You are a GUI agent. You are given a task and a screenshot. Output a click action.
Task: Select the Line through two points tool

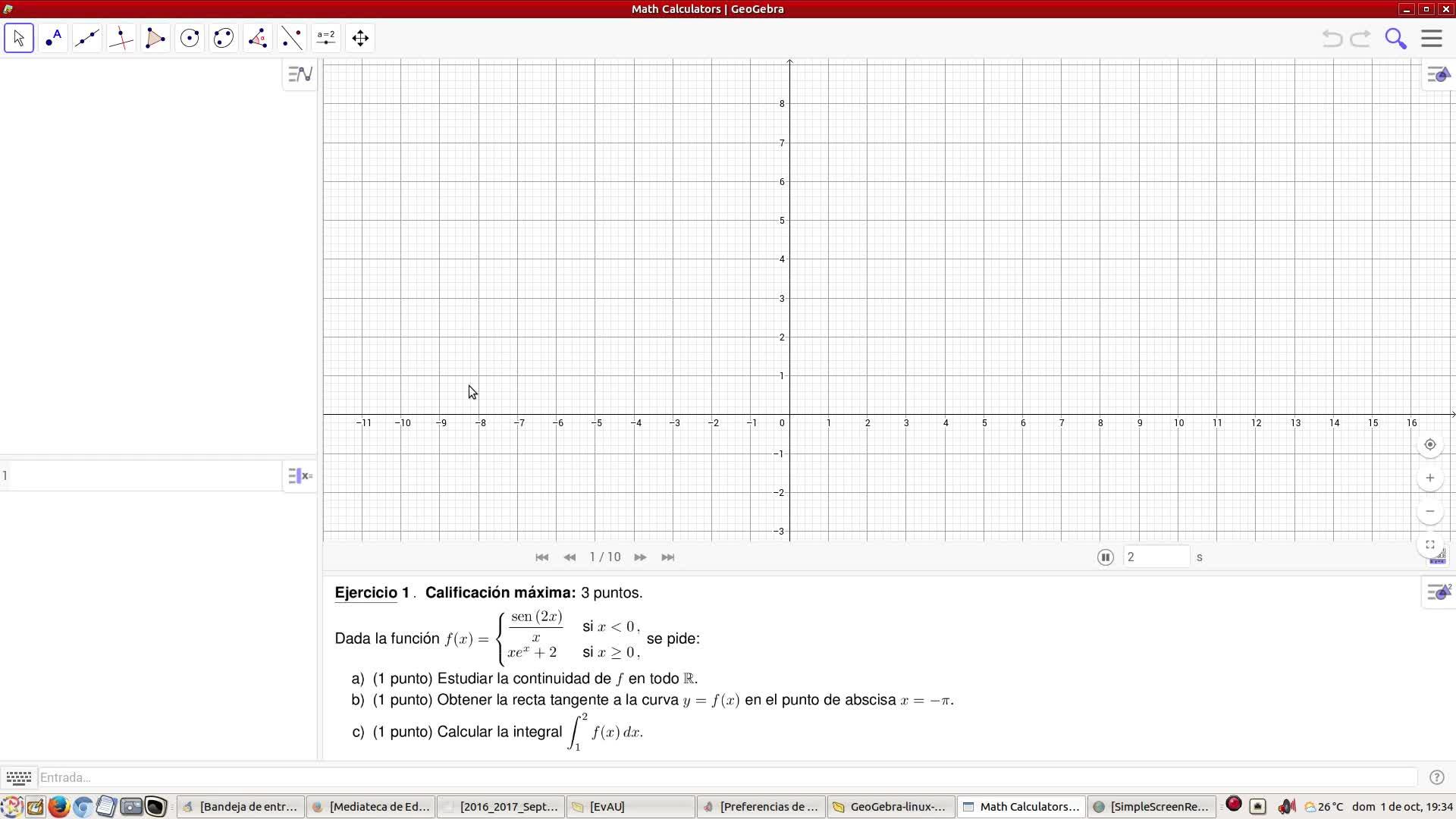coord(87,38)
